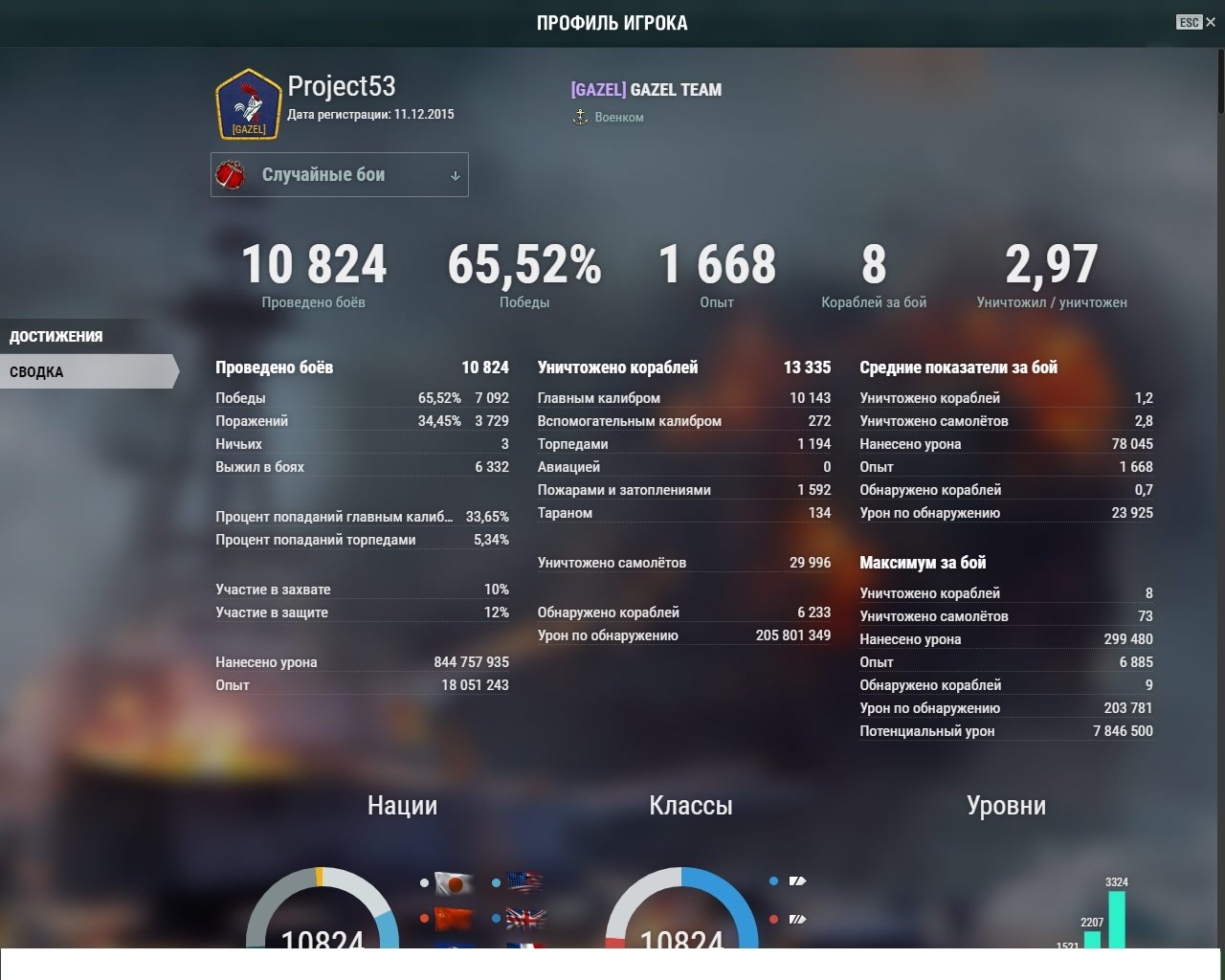Click the GAZEL clan emblem badge

click(x=249, y=103)
